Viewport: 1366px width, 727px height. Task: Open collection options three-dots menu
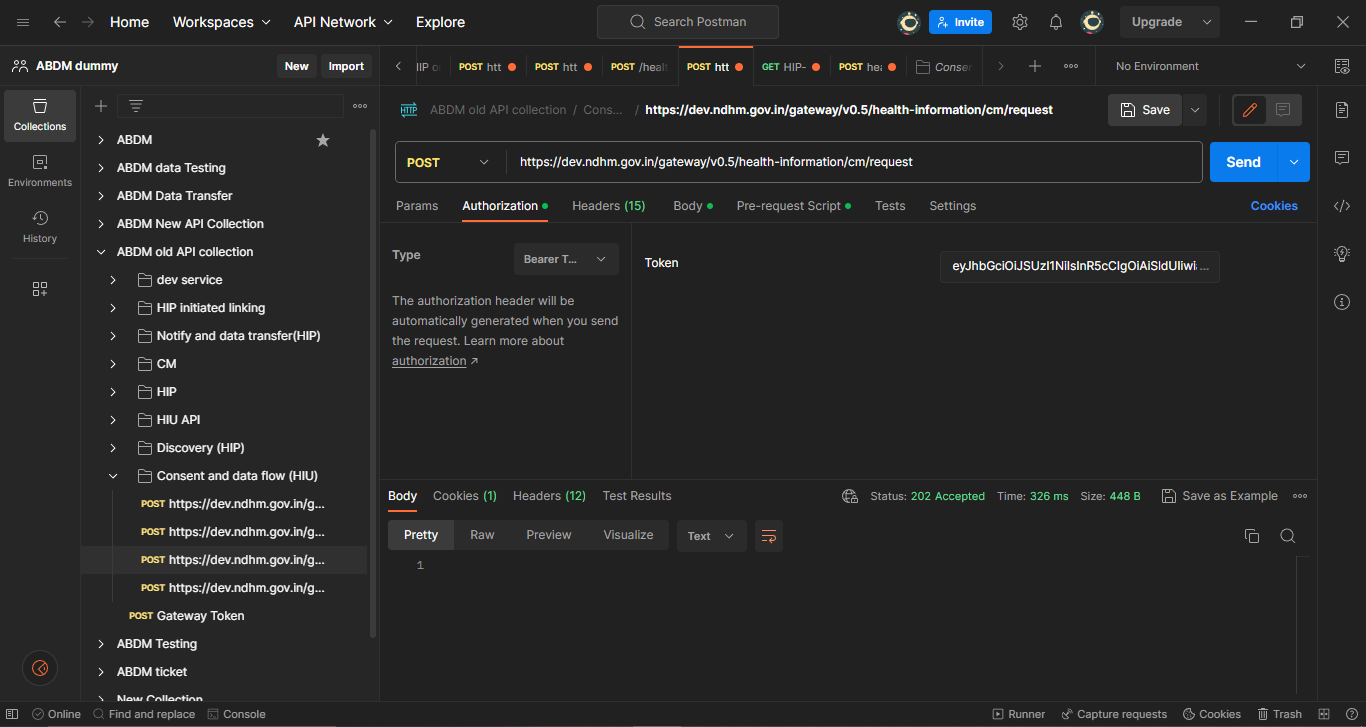point(360,106)
